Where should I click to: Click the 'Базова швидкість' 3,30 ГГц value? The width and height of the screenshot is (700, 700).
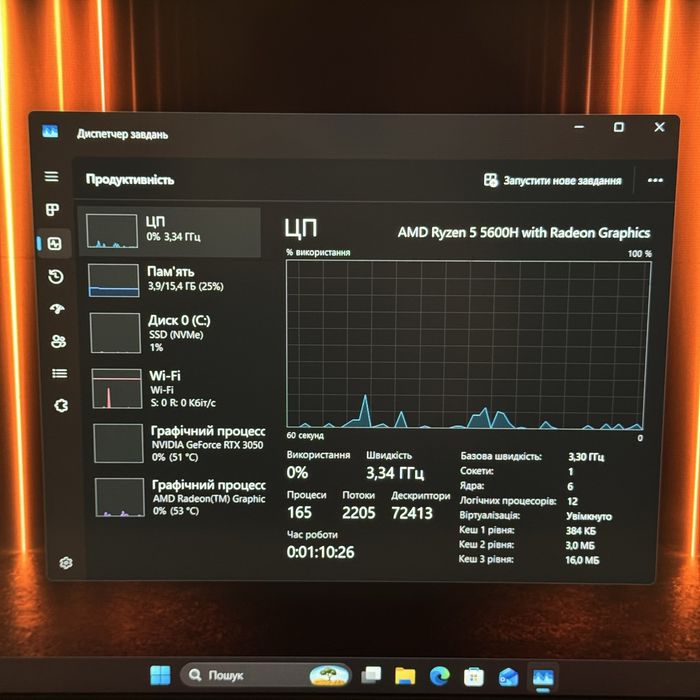click(586, 457)
